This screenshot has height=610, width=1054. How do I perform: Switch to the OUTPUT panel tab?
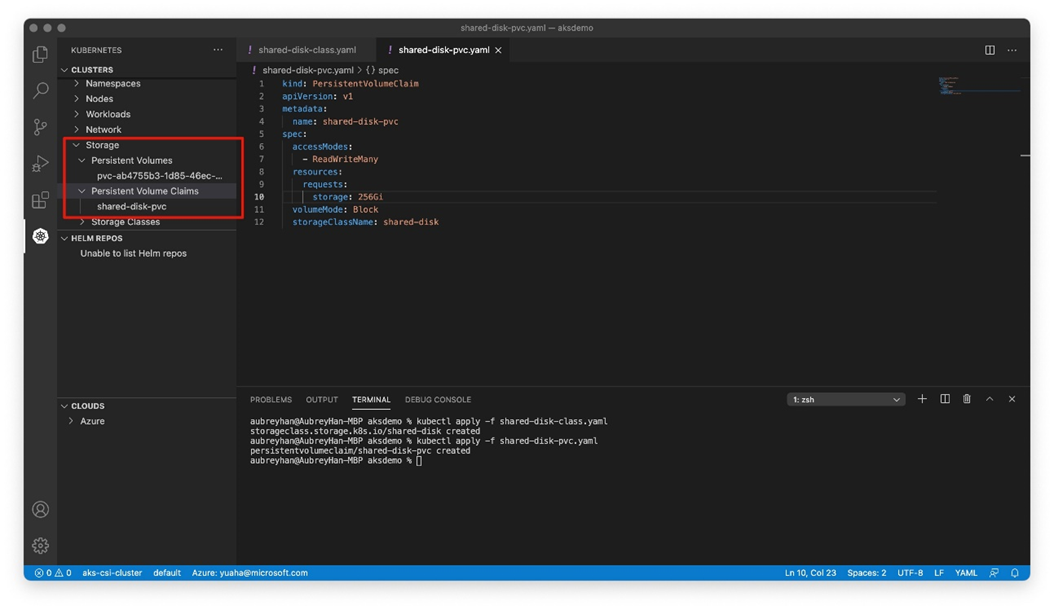tap(322, 399)
